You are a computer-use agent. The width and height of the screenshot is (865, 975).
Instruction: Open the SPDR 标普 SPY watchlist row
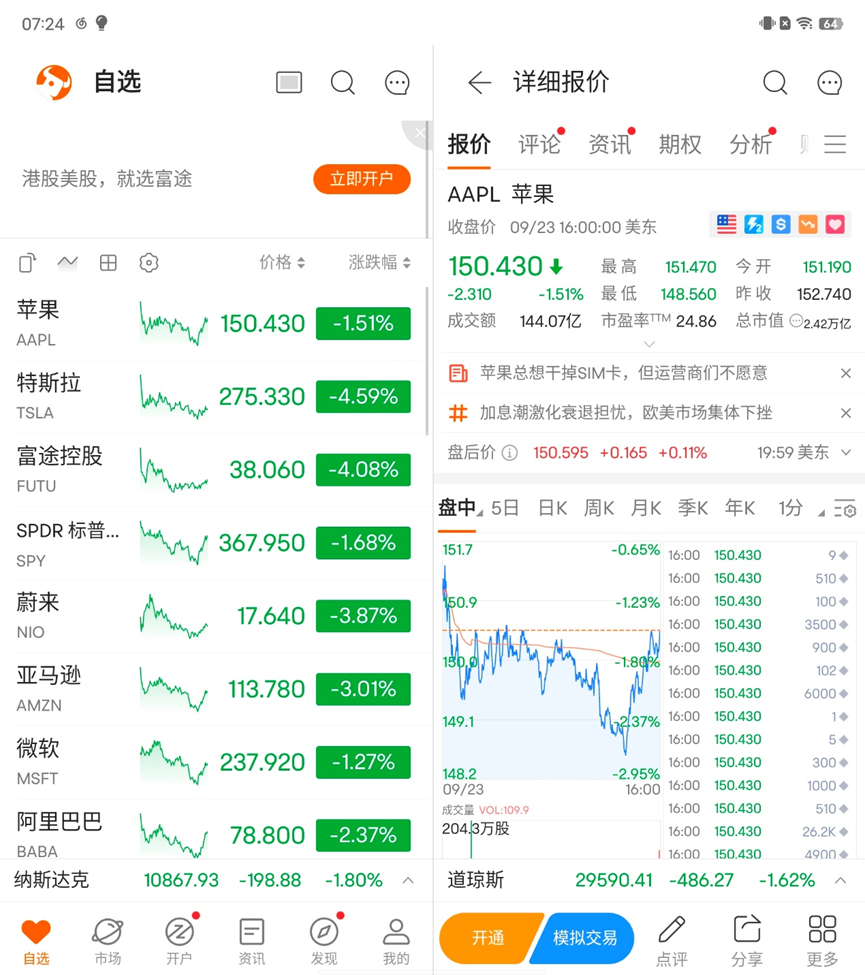tap(213, 543)
